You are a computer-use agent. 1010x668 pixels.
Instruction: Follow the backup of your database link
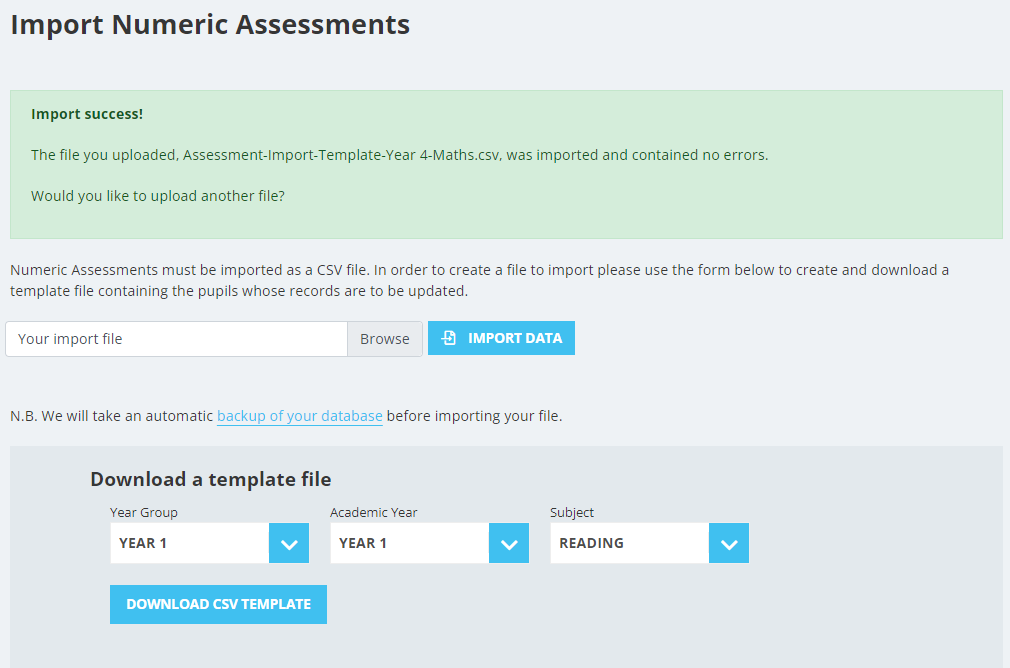tap(300, 416)
